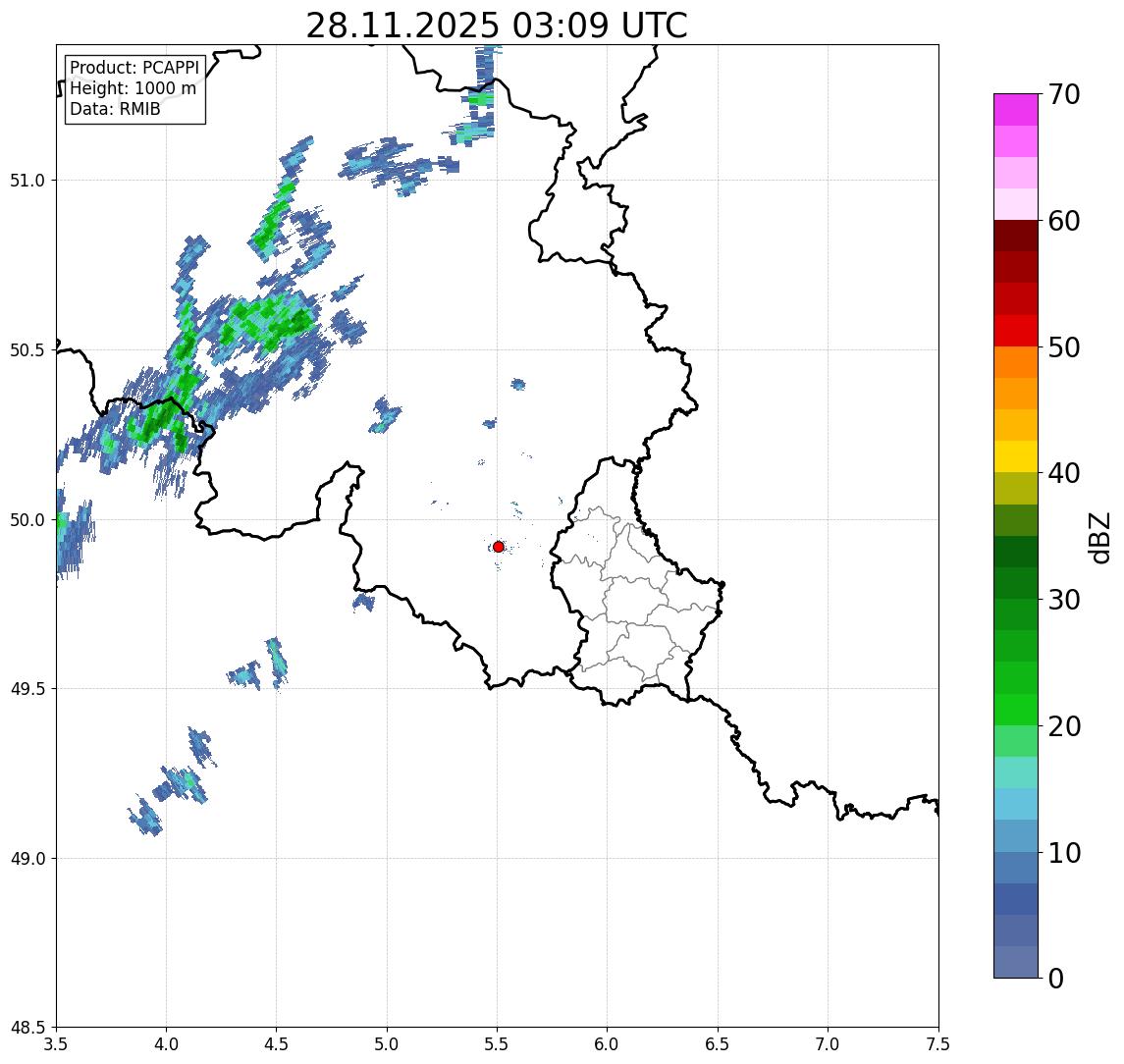Viewport: 1124px width, 1064px height.
Task: Click the colorbar tick label 0
Action: tap(1056, 978)
